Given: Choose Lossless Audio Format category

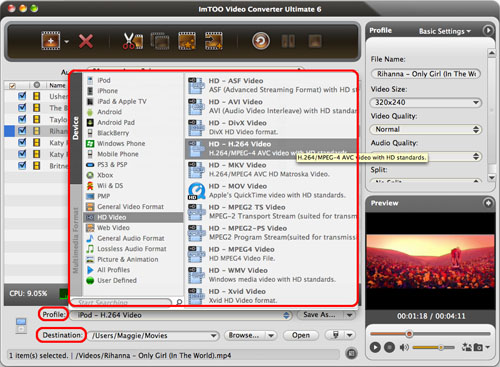Looking at the screenshot, I should (x=133, y=249).
